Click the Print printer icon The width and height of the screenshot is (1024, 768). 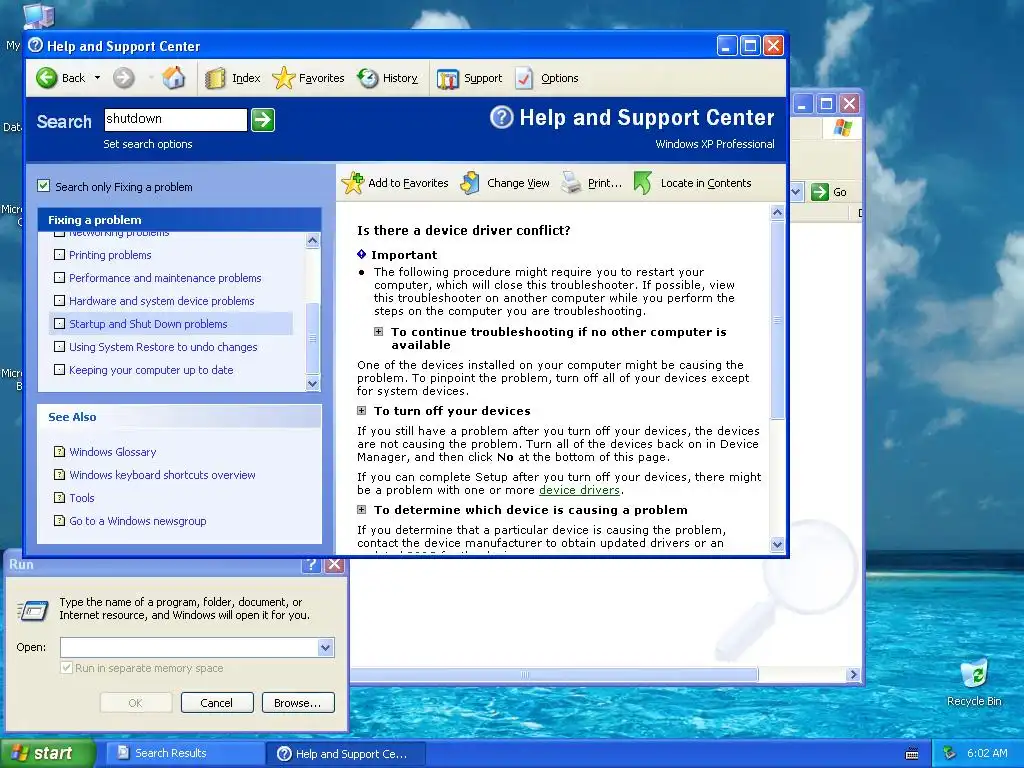pos(571,183)
